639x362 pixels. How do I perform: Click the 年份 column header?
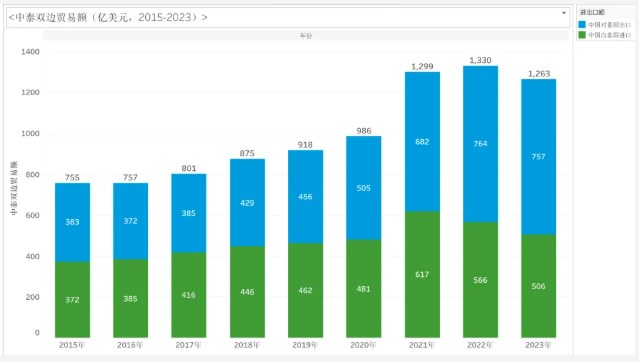(306, 36)
